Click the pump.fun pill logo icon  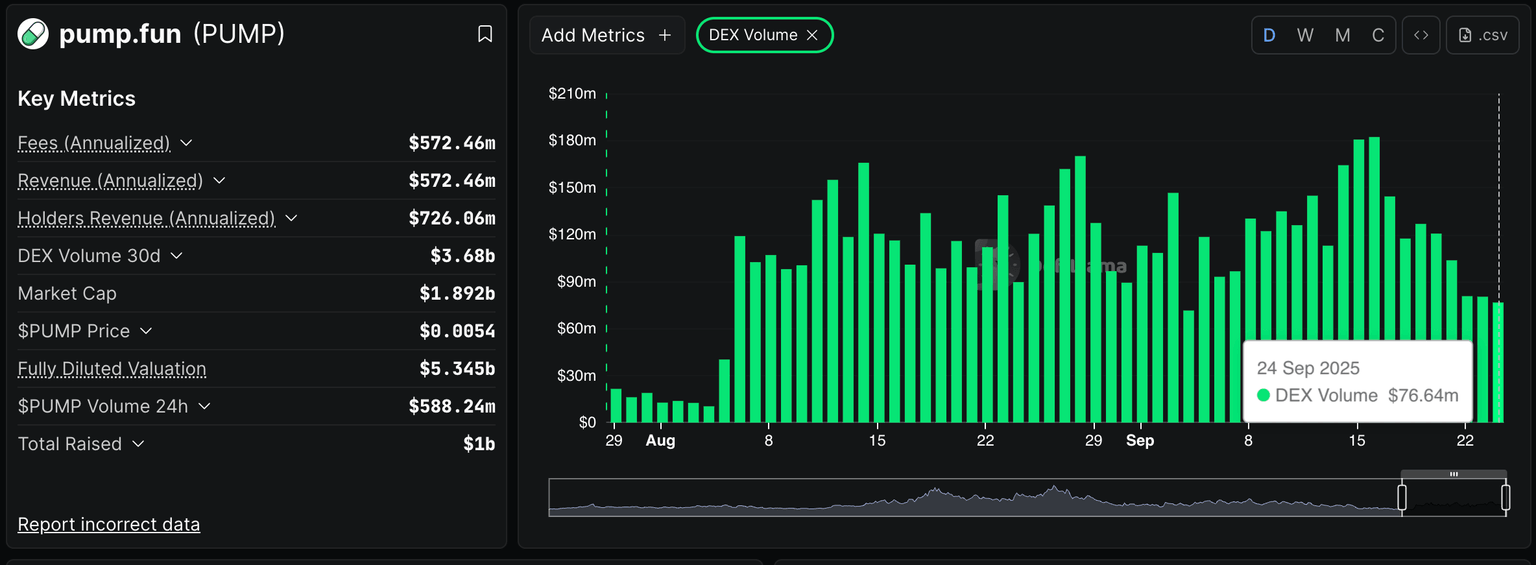coord(33,34)
